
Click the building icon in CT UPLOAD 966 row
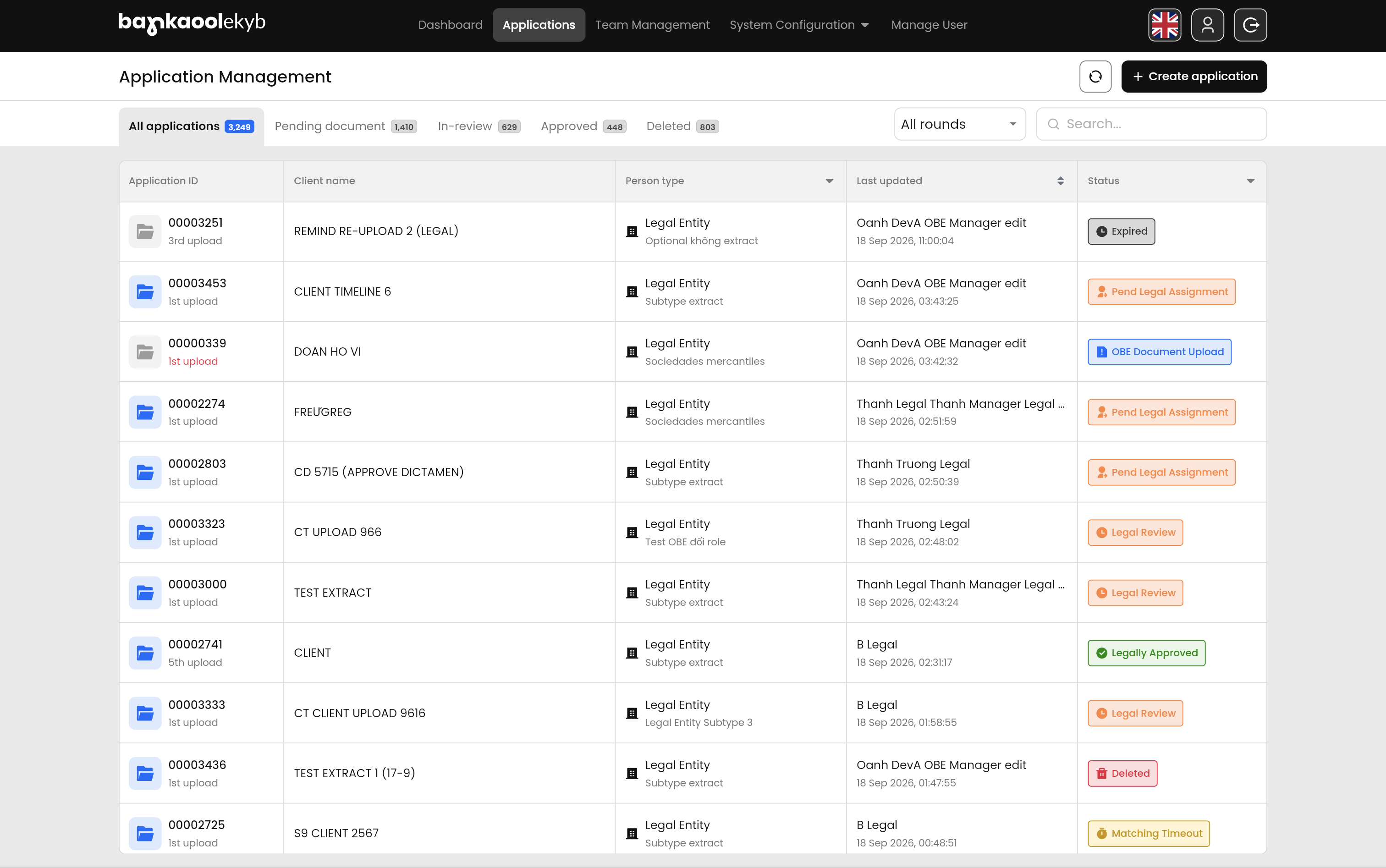click(x=632, y=533)
